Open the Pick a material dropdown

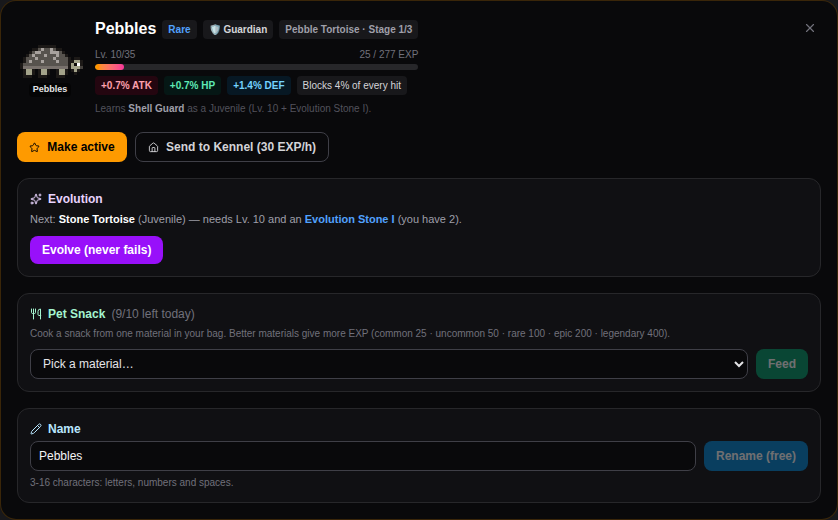389,364
